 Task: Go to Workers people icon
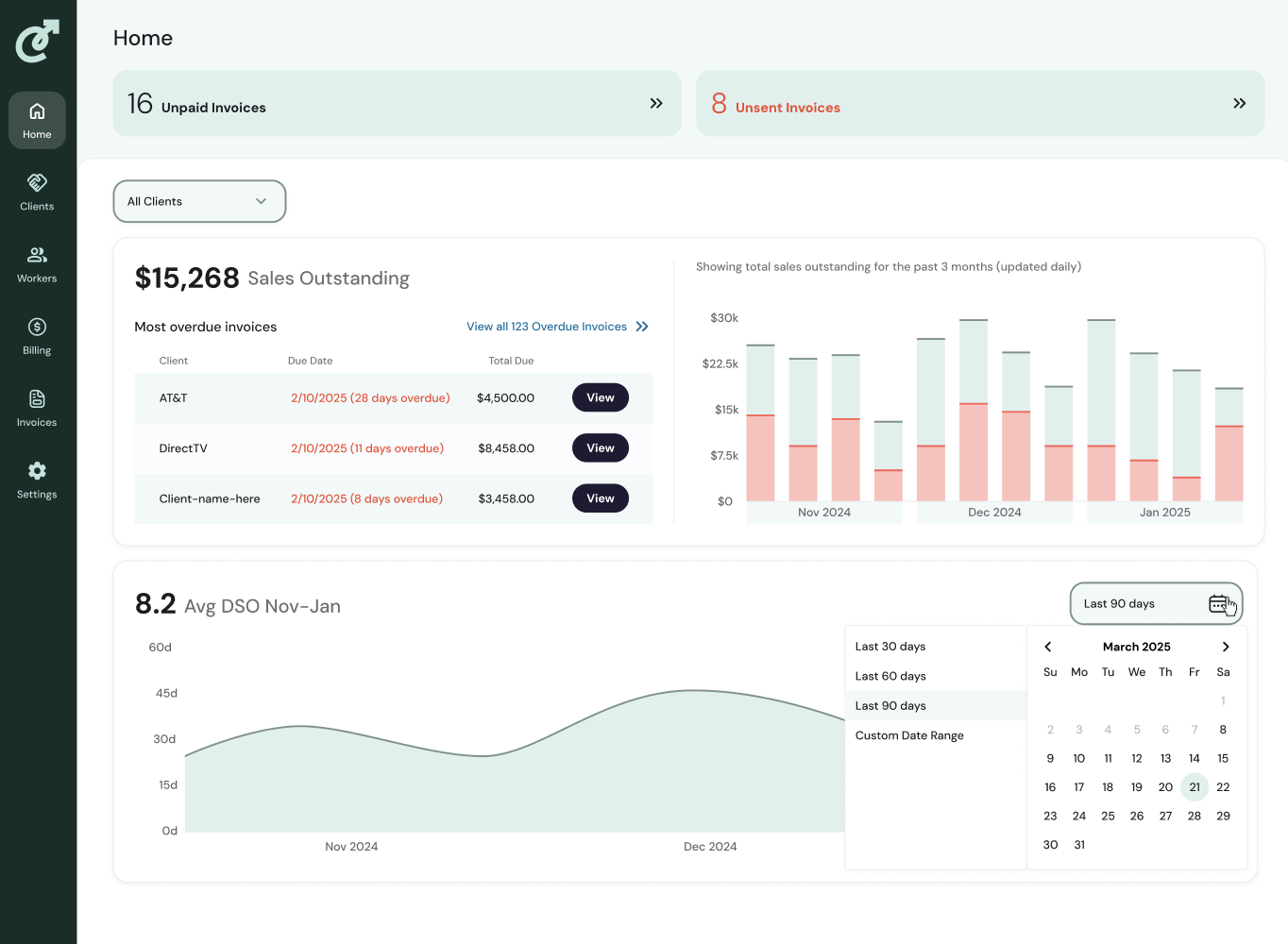pyautogui.click(x=37, y=255)
